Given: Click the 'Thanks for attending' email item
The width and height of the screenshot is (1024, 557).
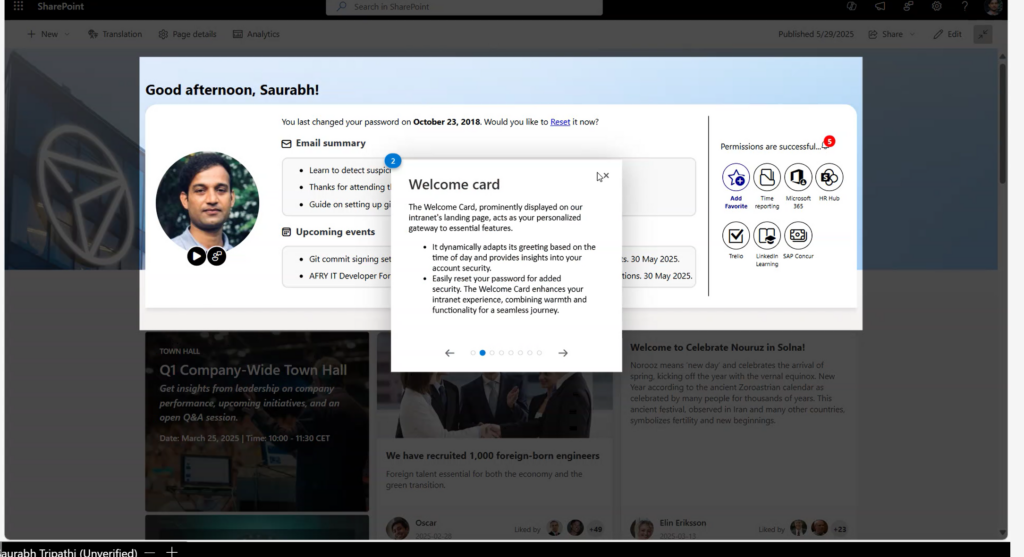Looking at the screenshot, I should [x=349, y=187].
